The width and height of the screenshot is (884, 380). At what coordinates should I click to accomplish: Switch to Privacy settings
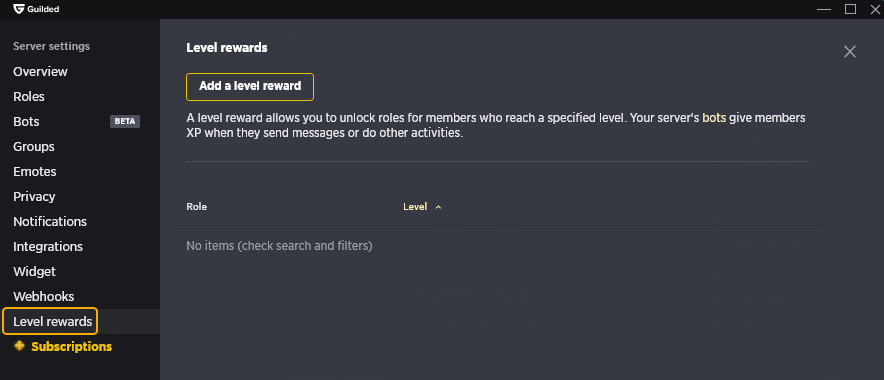34,196
